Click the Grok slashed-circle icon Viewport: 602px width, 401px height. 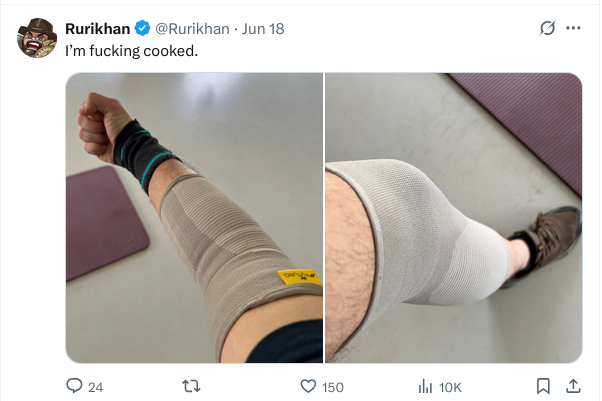(x=547, y=28)
